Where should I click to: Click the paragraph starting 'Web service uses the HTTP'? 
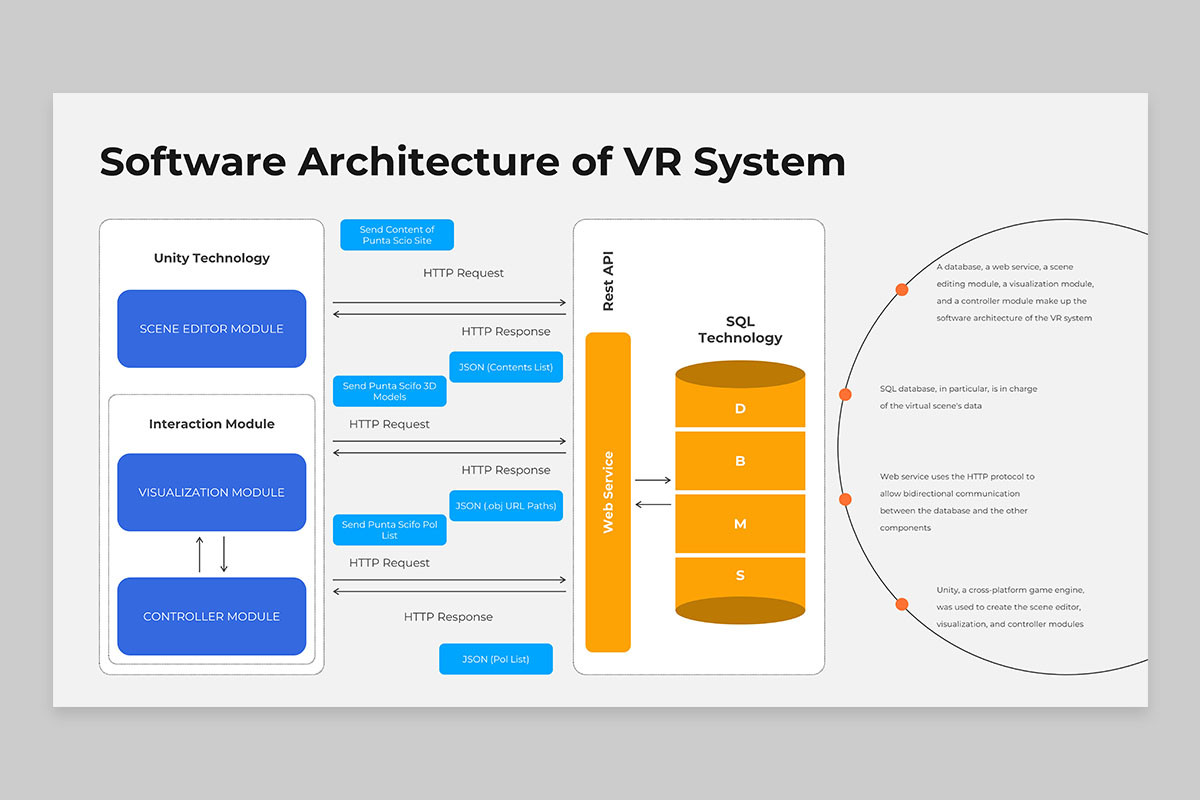pos(958,502)
